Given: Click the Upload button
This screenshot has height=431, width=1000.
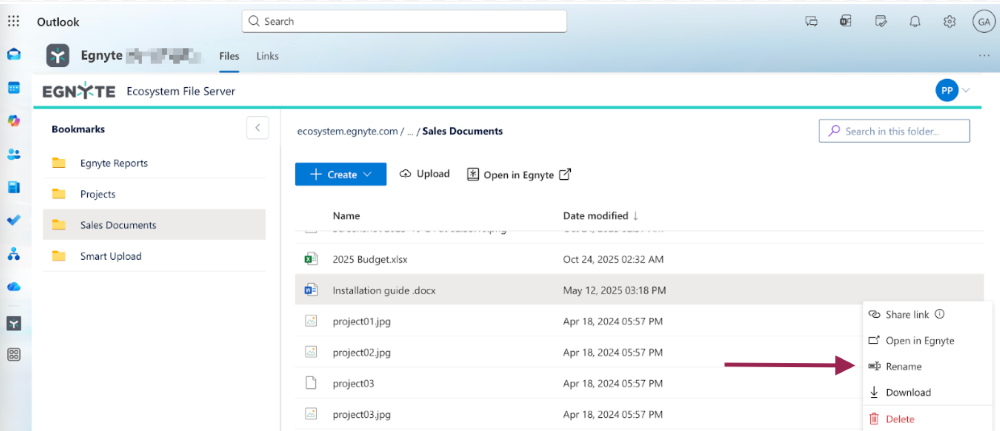Looking at the screenshot, I should [424, 174].
